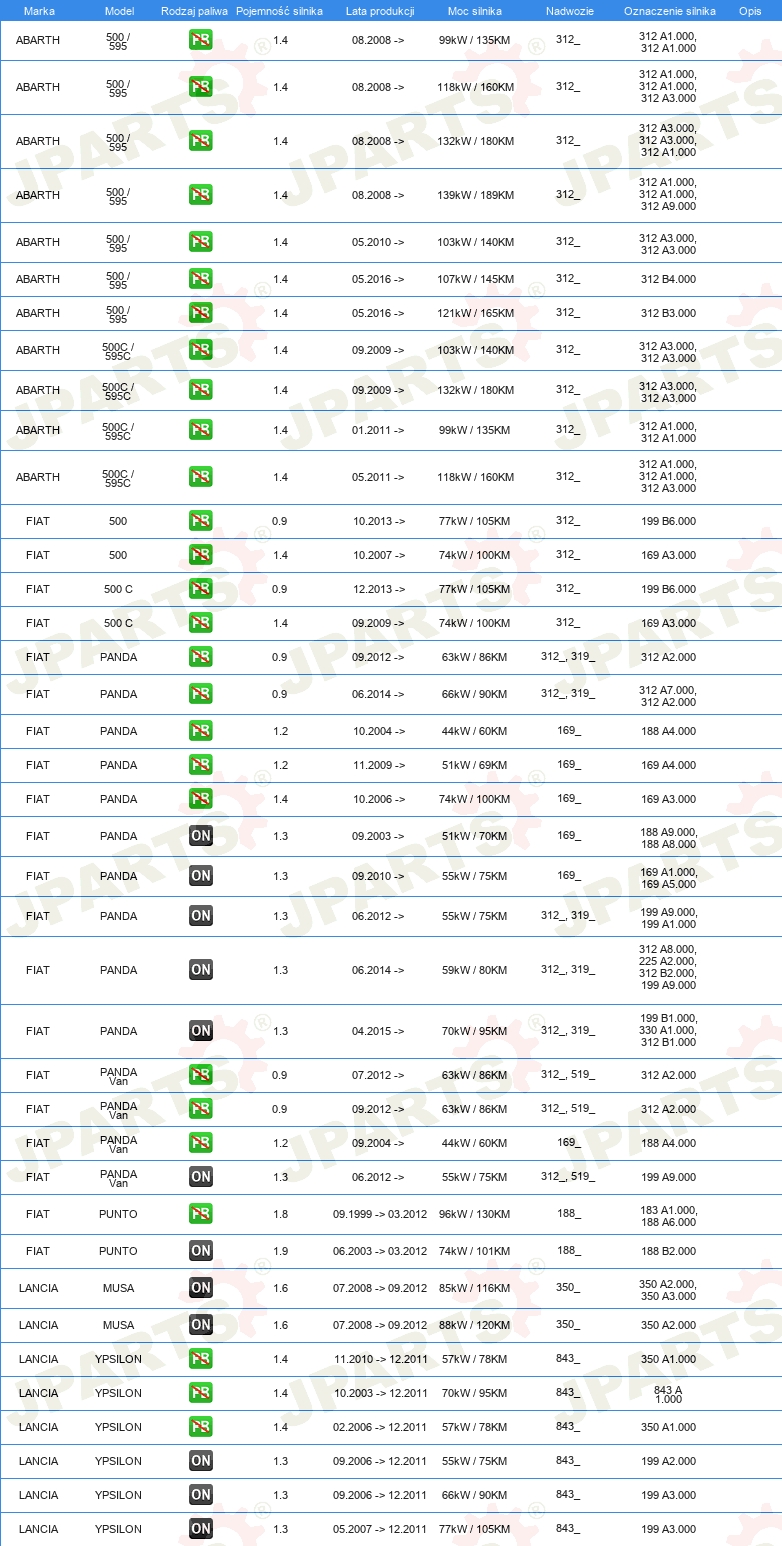The width and height of the screenshot is (782, 1546).
Task: Select engine code 312 B4.000
Action: coord(668,279)
